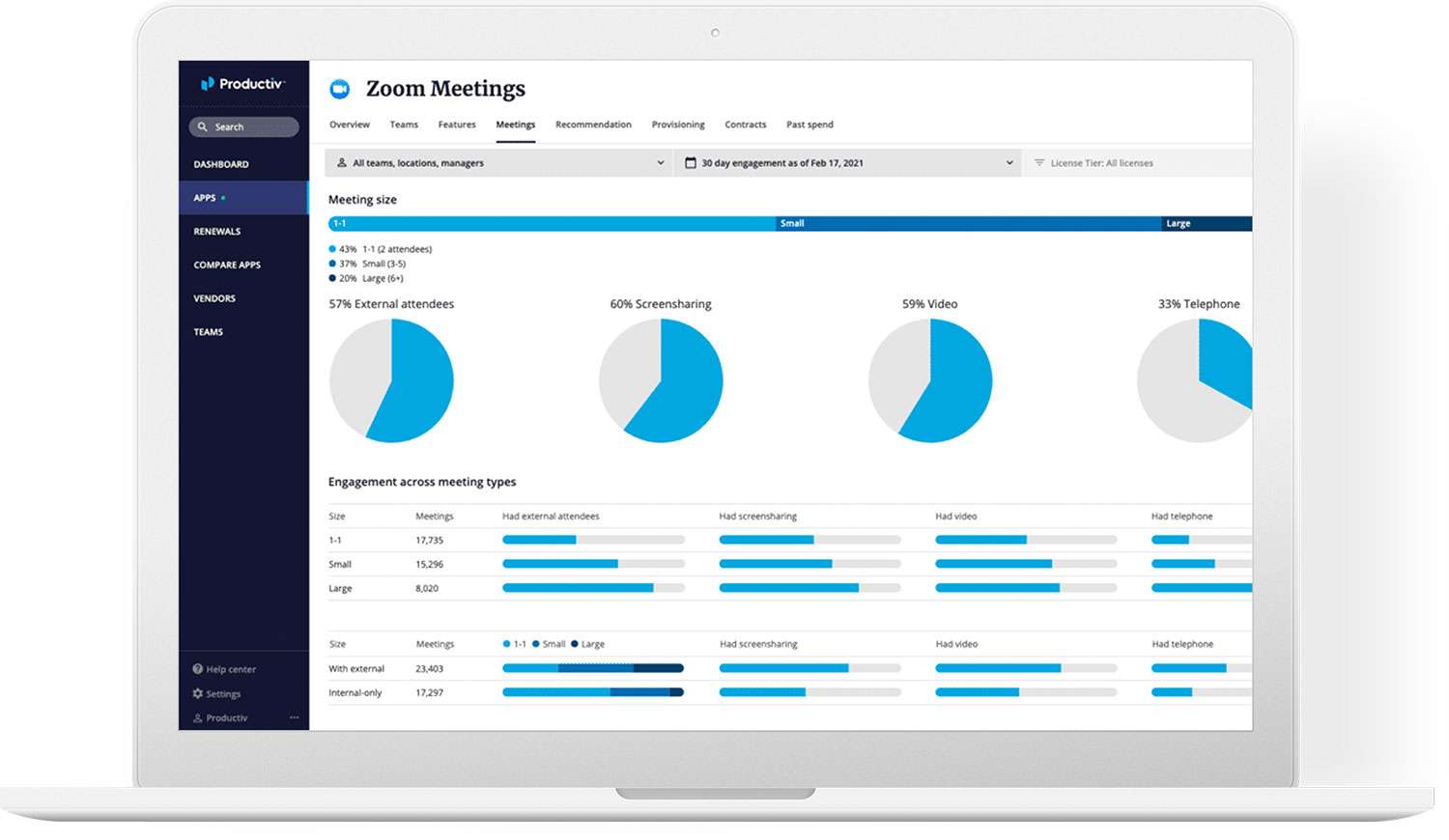Click the 37% Small legend color dot

coord(332,264)
